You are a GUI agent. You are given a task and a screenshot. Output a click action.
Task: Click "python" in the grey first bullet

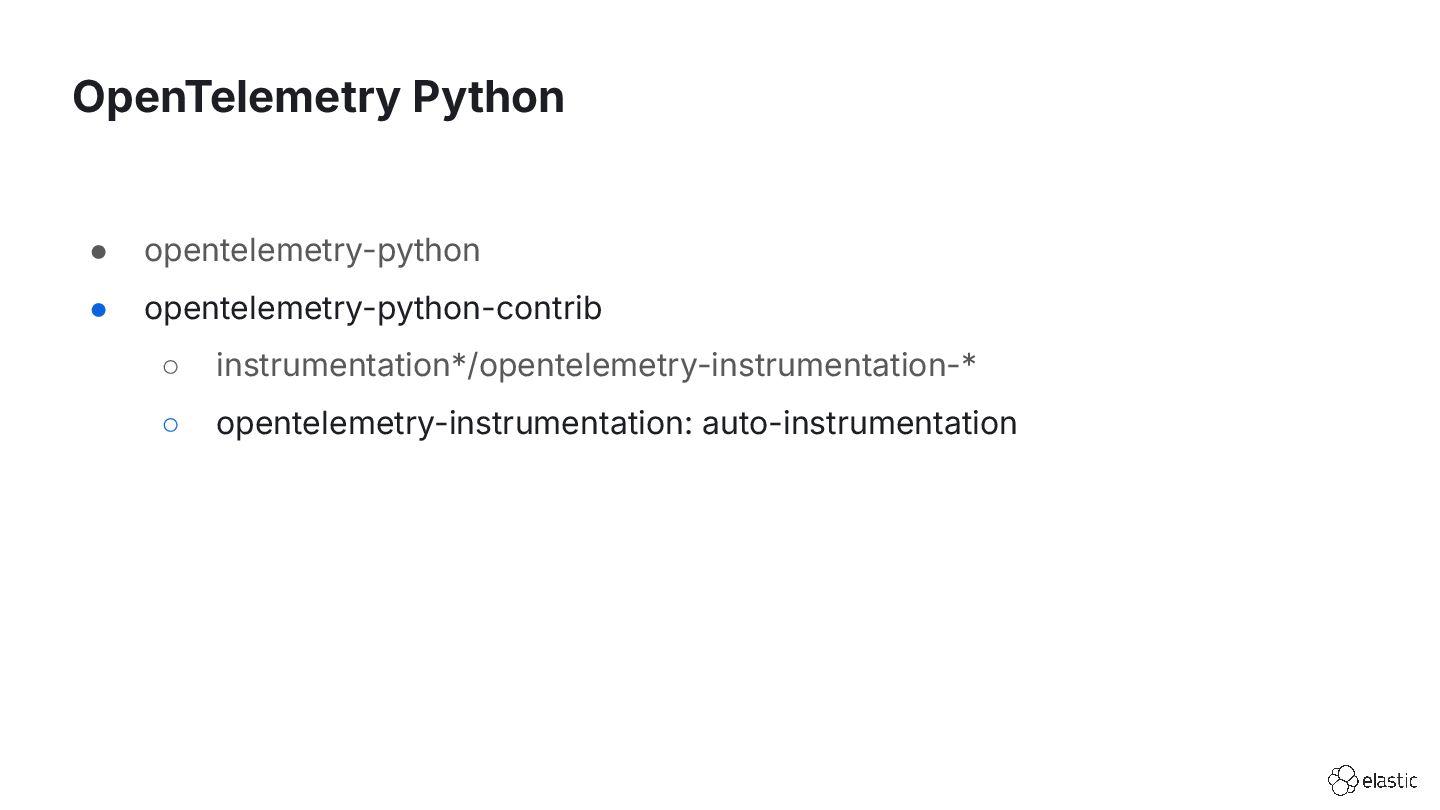pyautogui.click(x=428, y=252)
